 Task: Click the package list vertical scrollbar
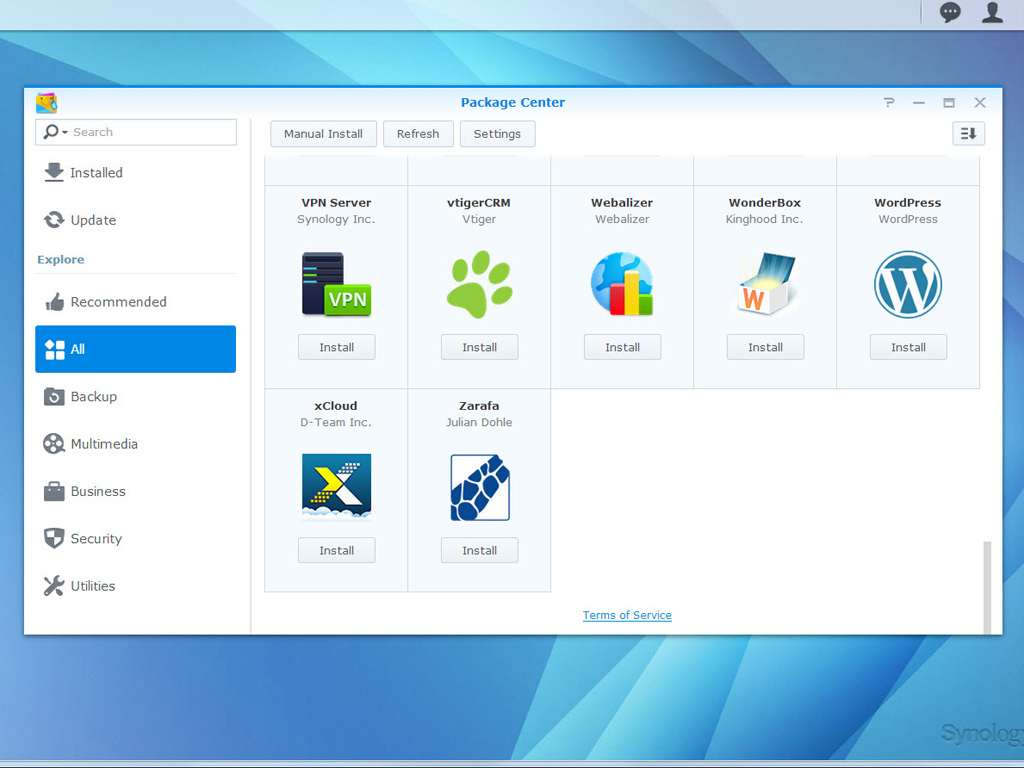[987, 586]
